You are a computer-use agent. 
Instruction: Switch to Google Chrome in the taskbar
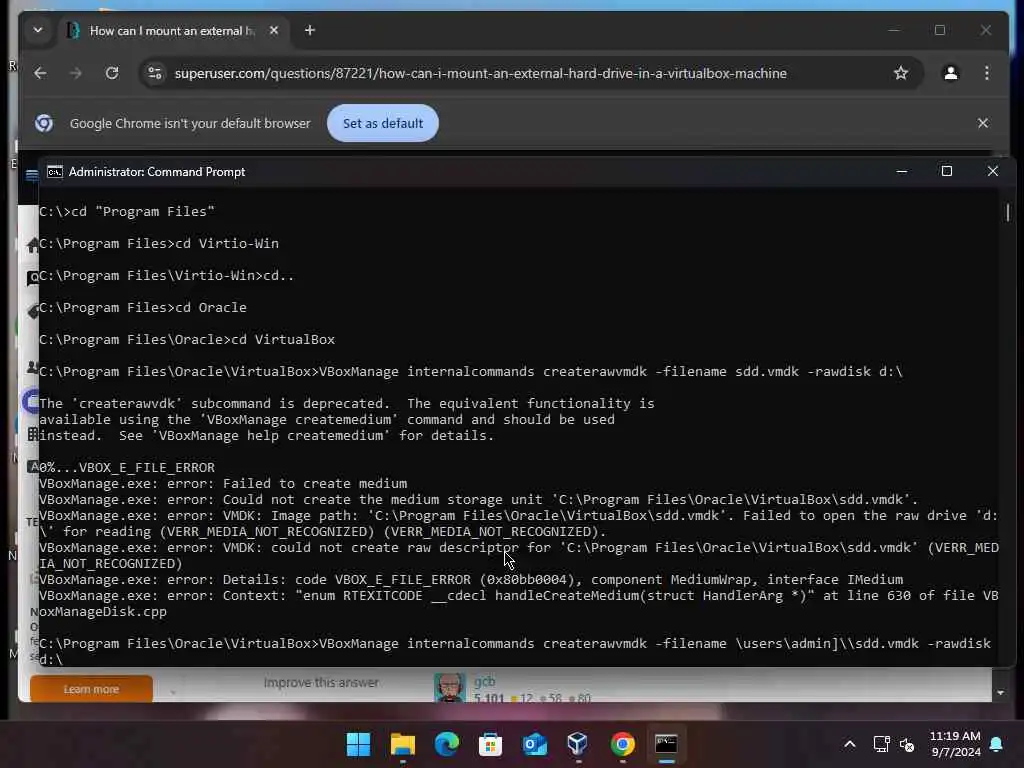[622, 744]
